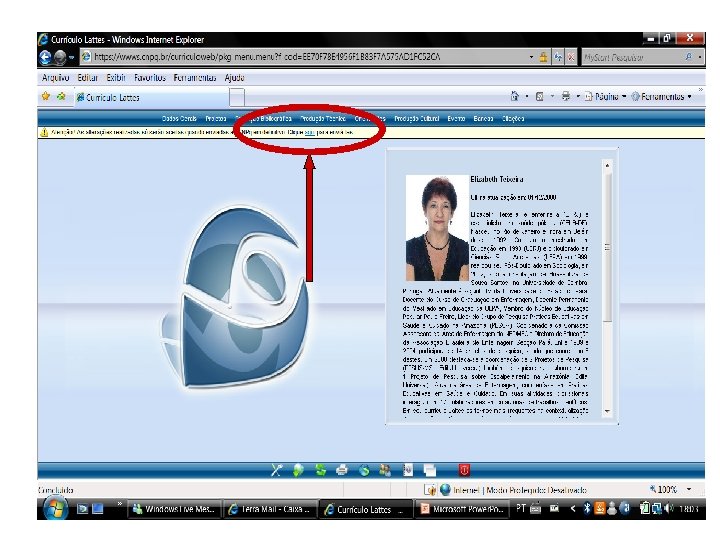The height and width of the screenshot is (540, 720).
Task: Switch to Windows Live Messenger taskbar button
Action: coord(174,509)
